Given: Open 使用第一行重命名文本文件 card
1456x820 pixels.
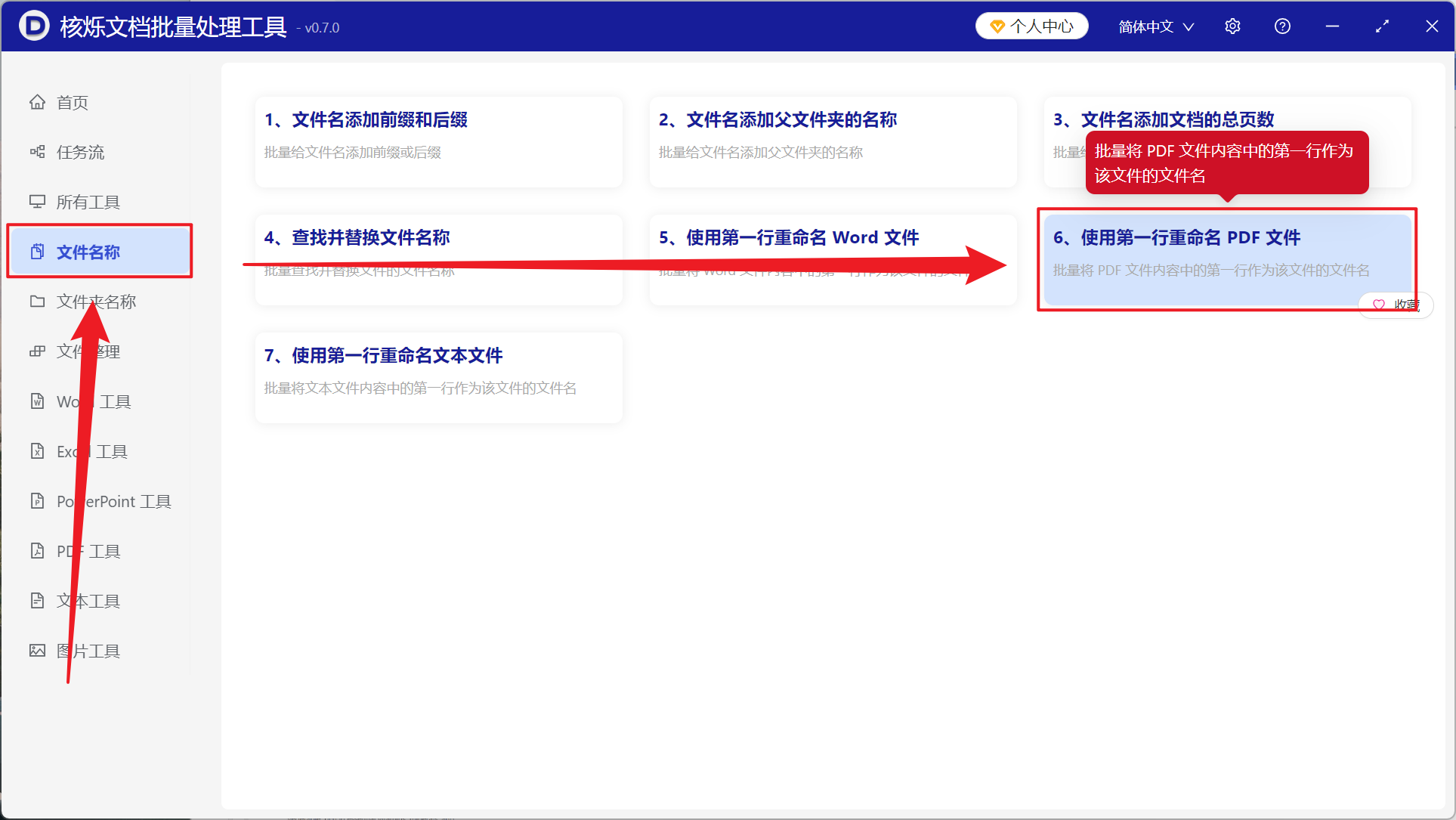Looking at the screenshot, I should (x=439, y=377).
